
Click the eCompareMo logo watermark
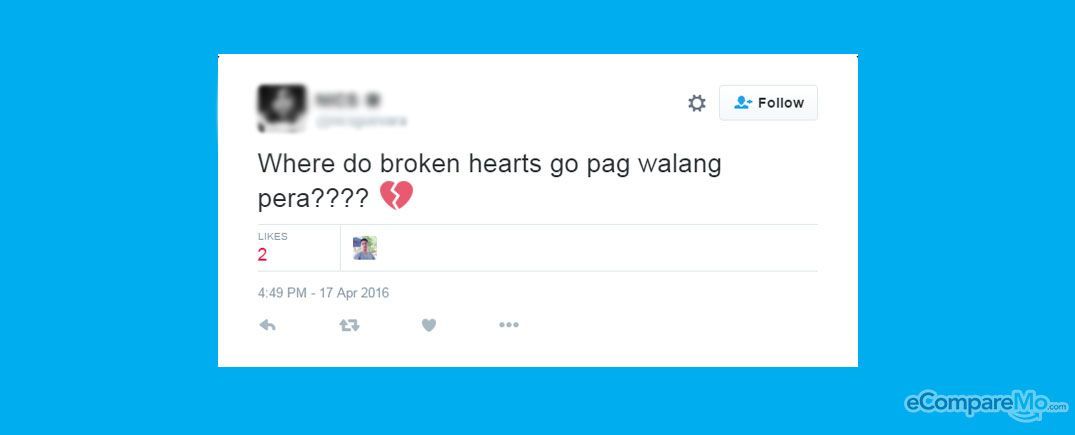(986, 404)
